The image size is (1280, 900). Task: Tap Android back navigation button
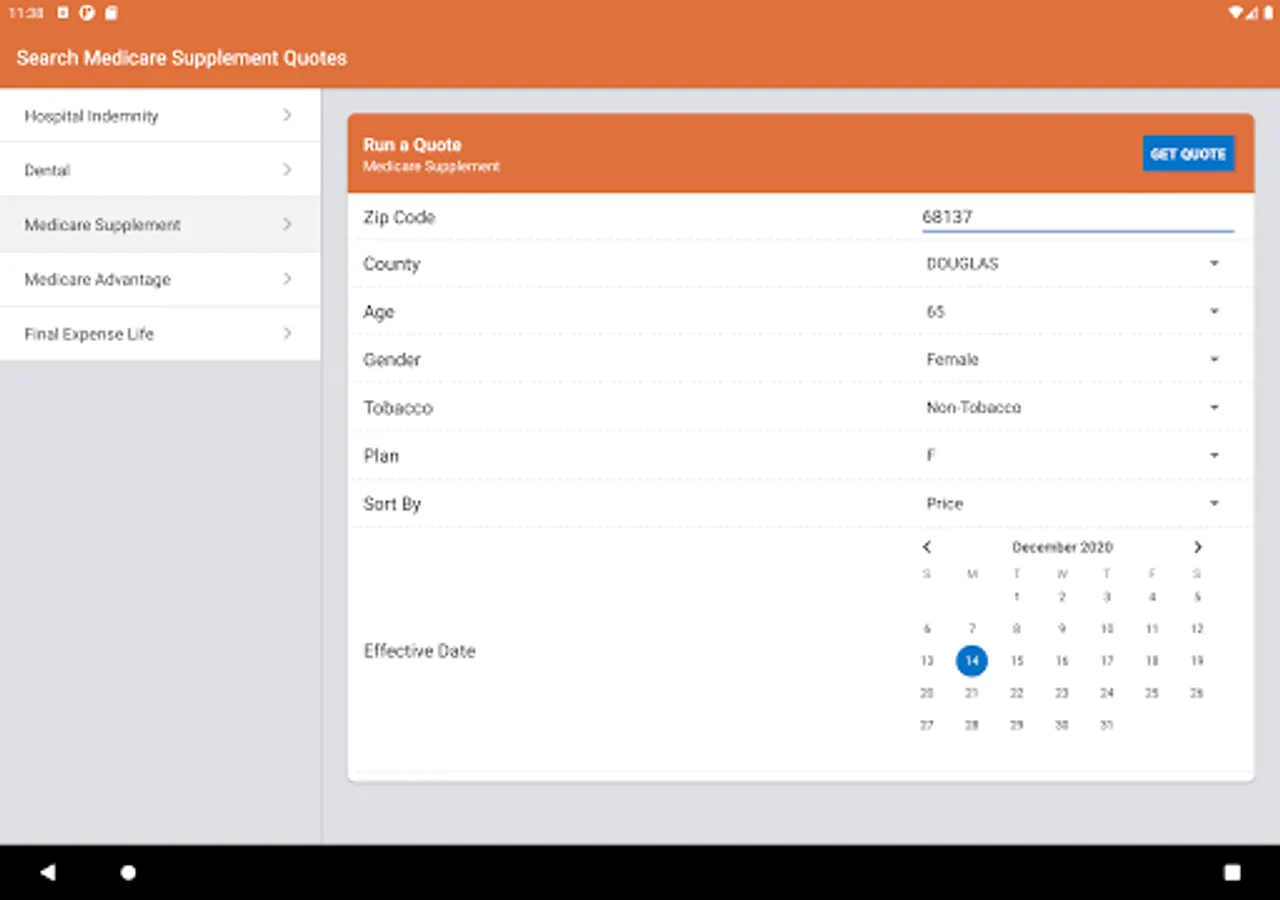[x=47, y=872]
